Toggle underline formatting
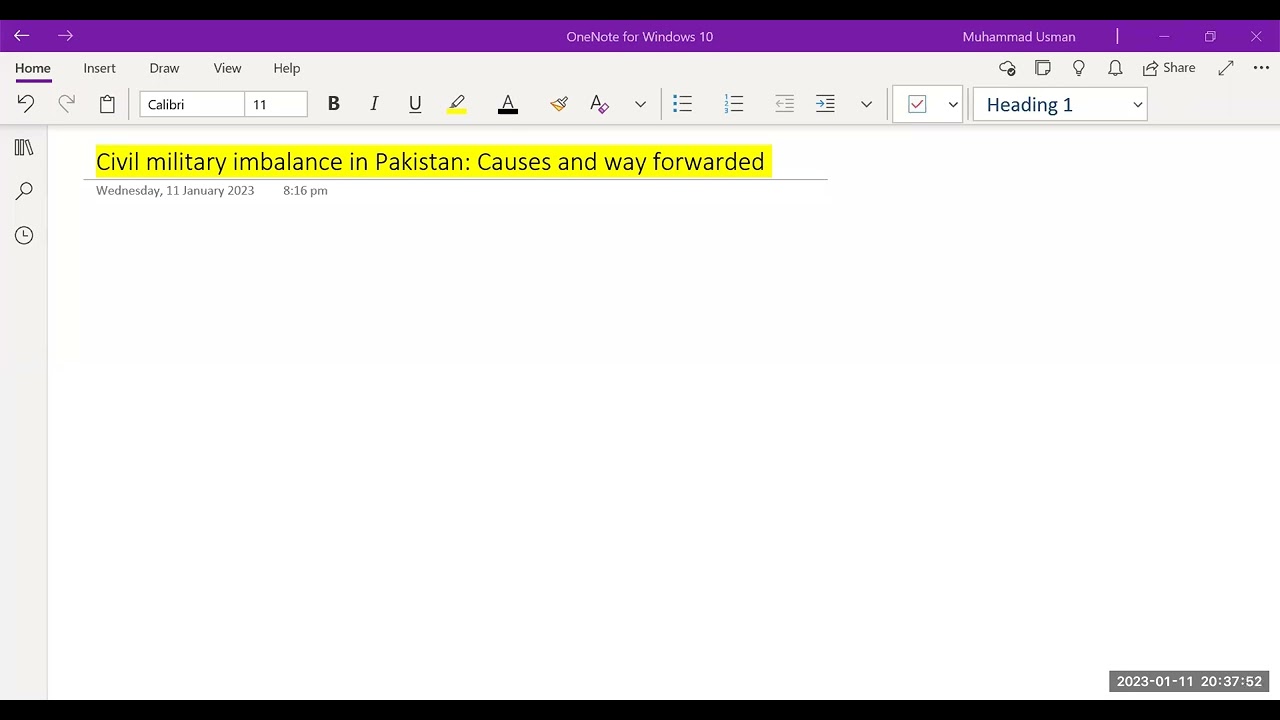 415,104
